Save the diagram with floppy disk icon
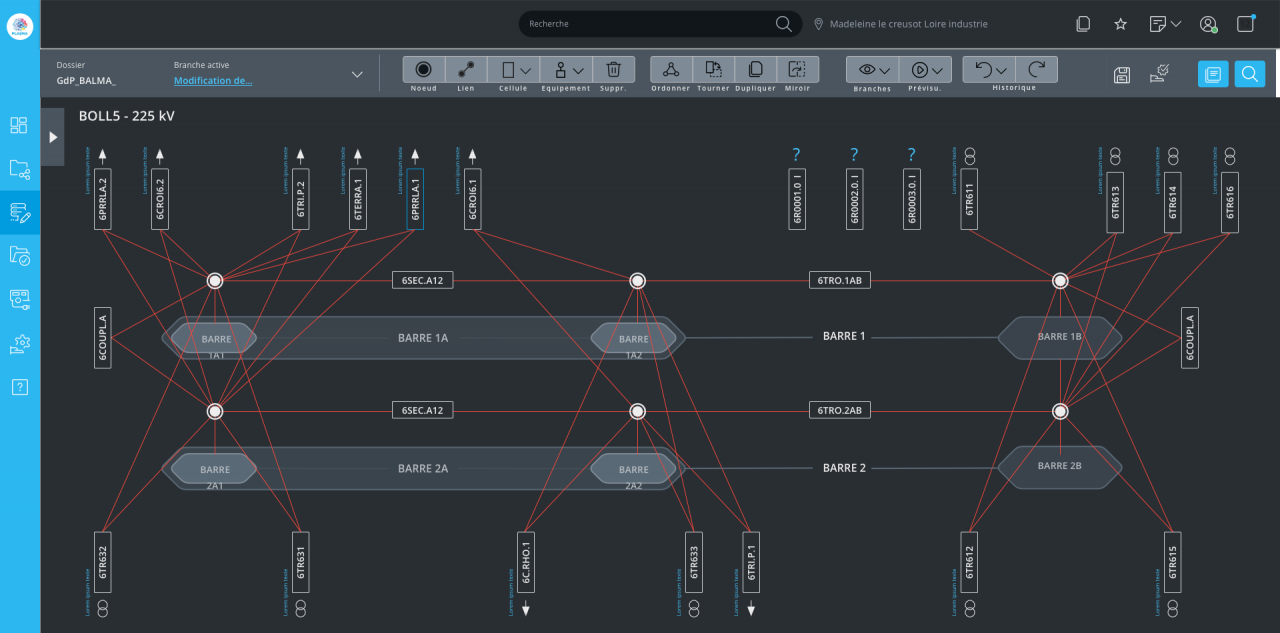 tap(1122, 74)
